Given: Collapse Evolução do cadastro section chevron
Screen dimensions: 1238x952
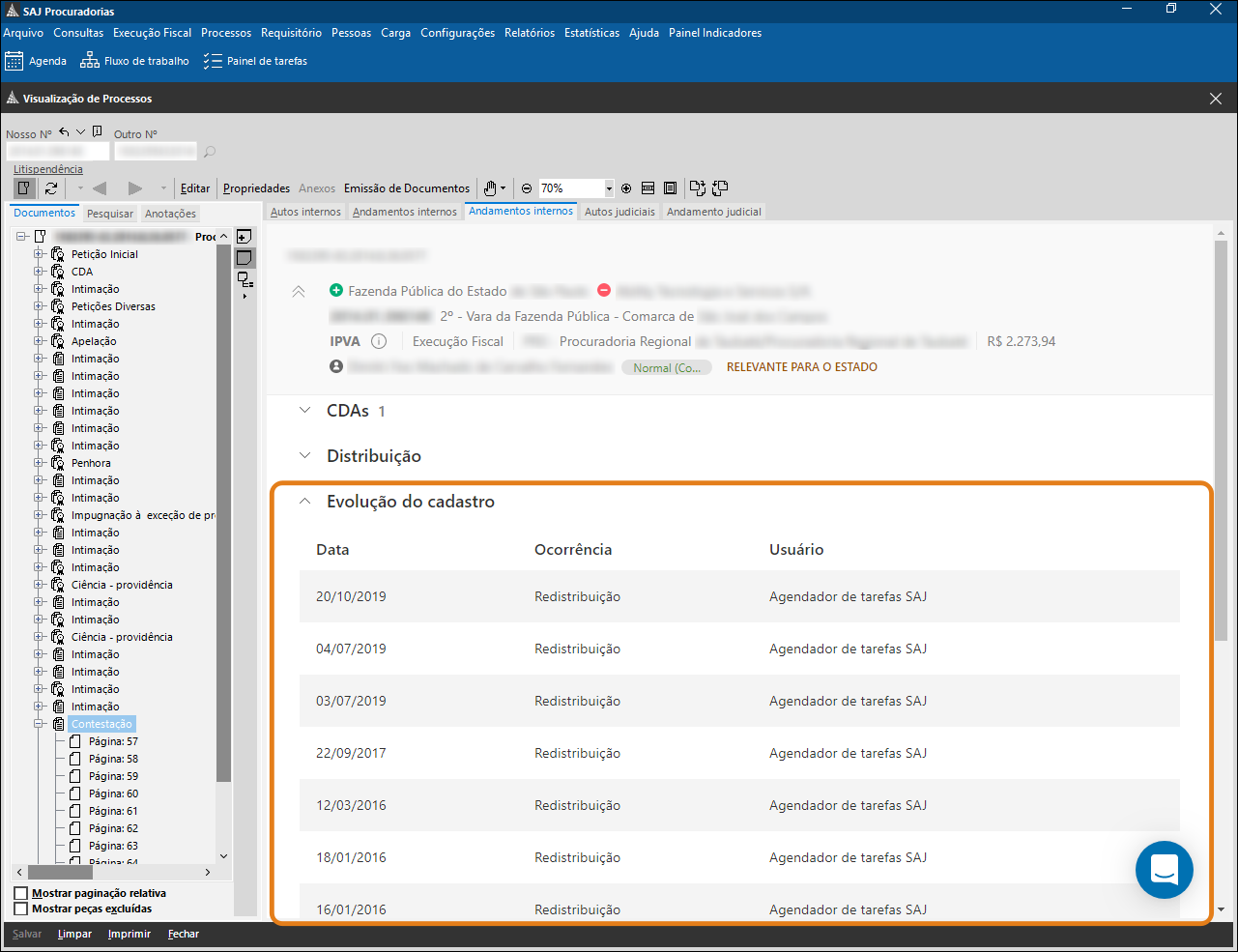Looking at the screenshot, I should tap(305, 502).
